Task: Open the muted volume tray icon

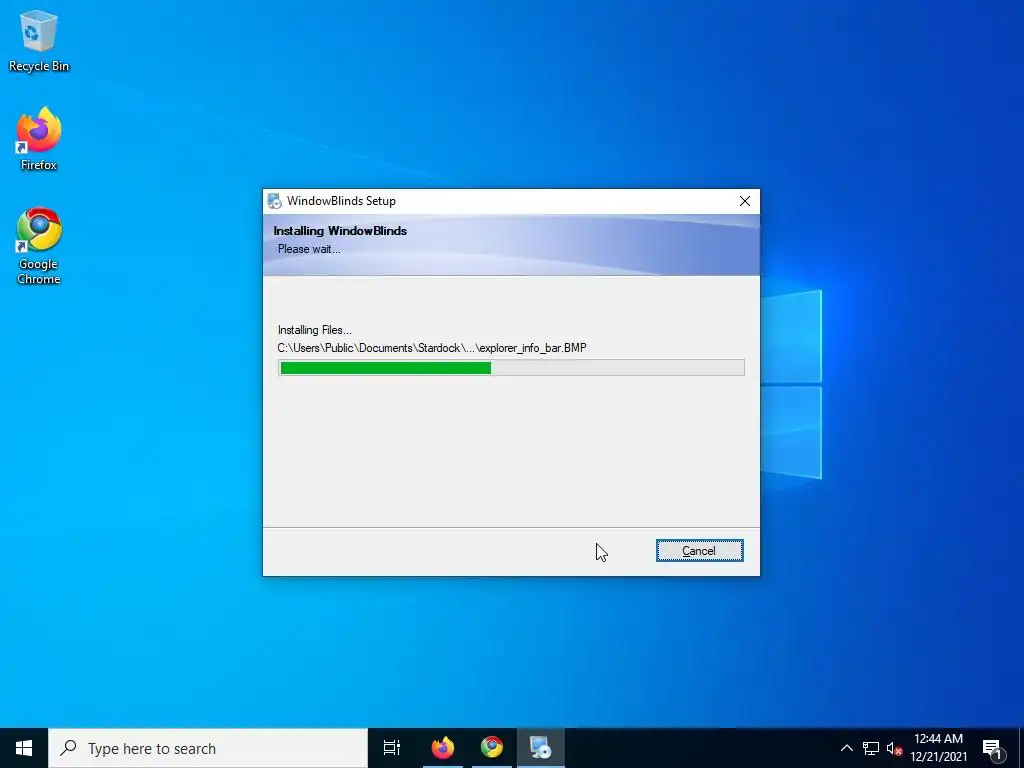Action: 894,748
